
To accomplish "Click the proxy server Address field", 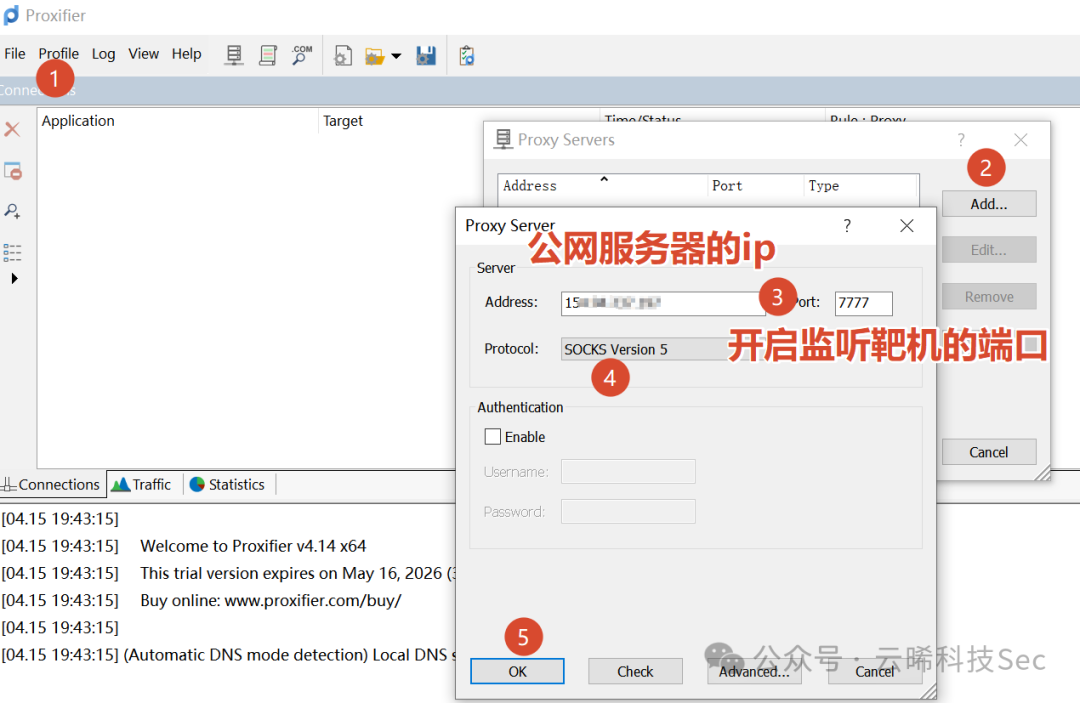I will 663,303.
